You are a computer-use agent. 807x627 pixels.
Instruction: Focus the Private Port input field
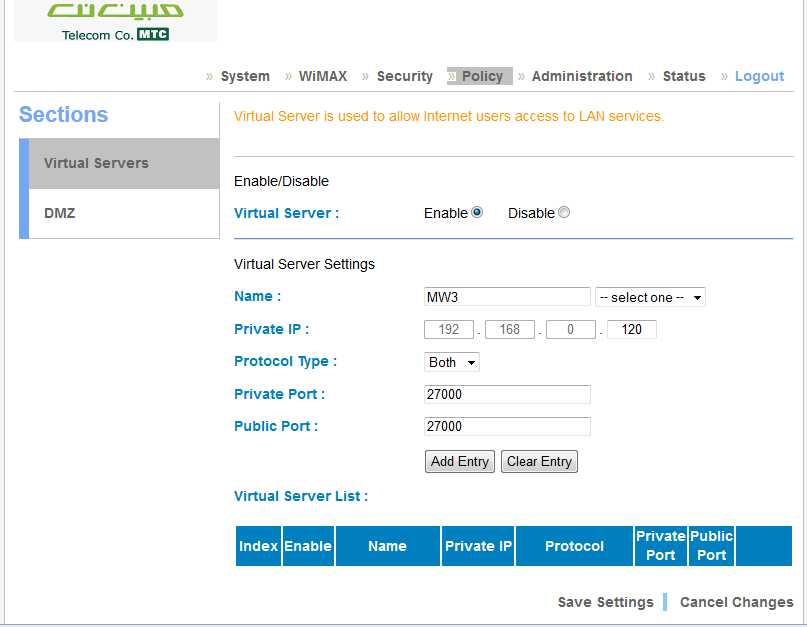pos(507,394)
